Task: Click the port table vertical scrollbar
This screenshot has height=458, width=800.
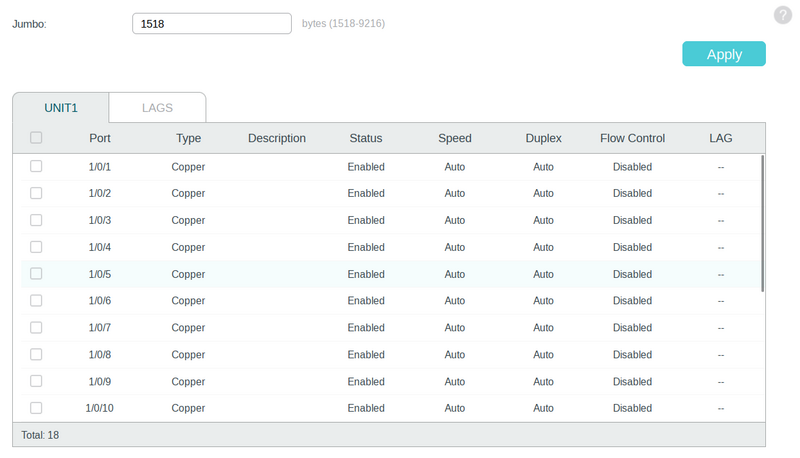Action: (762, 223)
